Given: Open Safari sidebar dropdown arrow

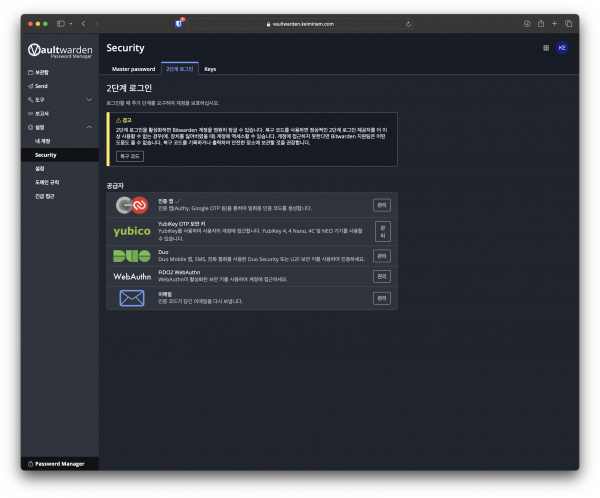Looking at the screenshot, I should click(71, 22).
